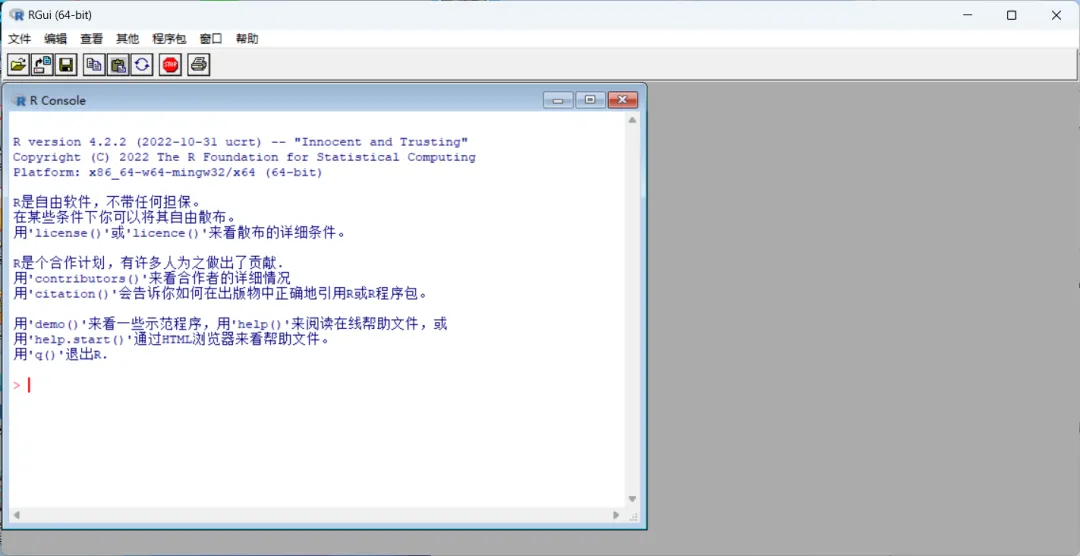1080x556 pixels.
Task: Click the Load workspace toolbar icon
Action: tap(42, 65)
